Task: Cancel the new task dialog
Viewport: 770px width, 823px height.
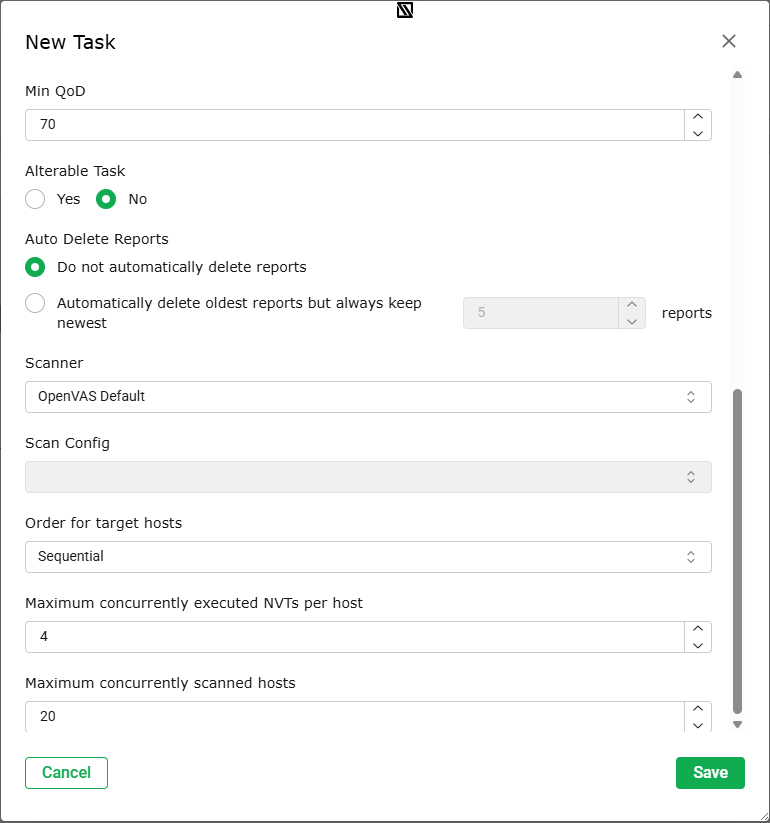Action: 66,773
